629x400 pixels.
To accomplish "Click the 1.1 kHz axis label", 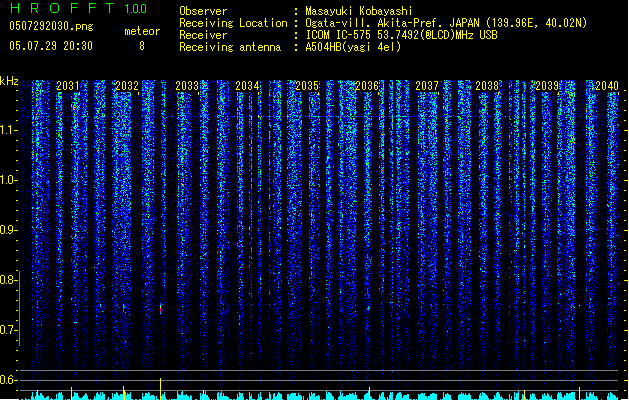I will coord(8,130).
